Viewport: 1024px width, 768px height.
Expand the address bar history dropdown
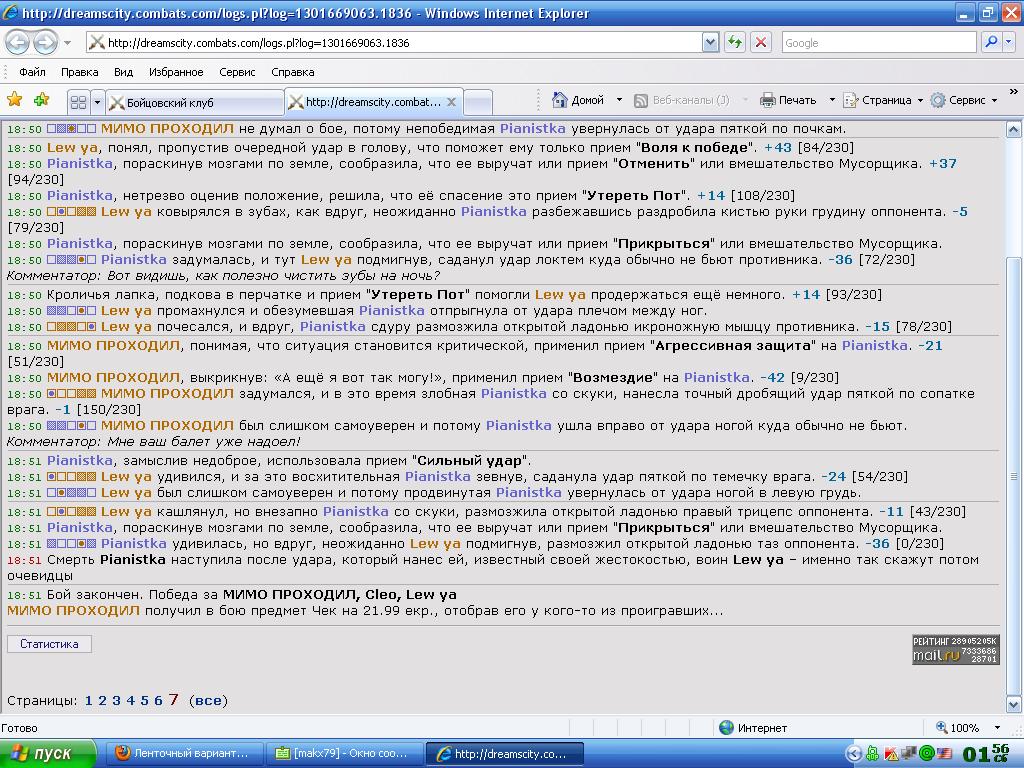711,42
